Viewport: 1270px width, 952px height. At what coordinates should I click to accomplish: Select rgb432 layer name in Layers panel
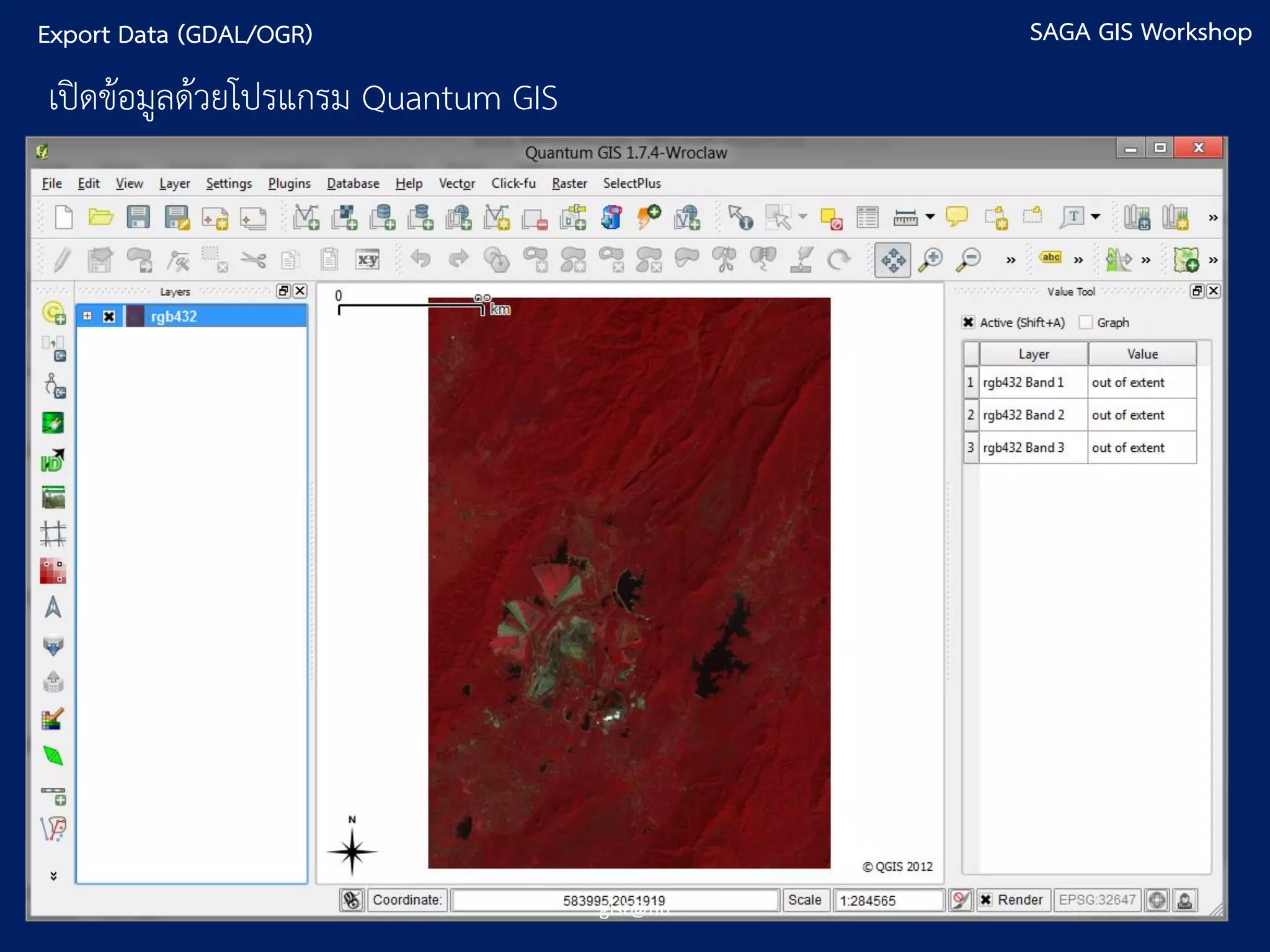click(174, 317)
